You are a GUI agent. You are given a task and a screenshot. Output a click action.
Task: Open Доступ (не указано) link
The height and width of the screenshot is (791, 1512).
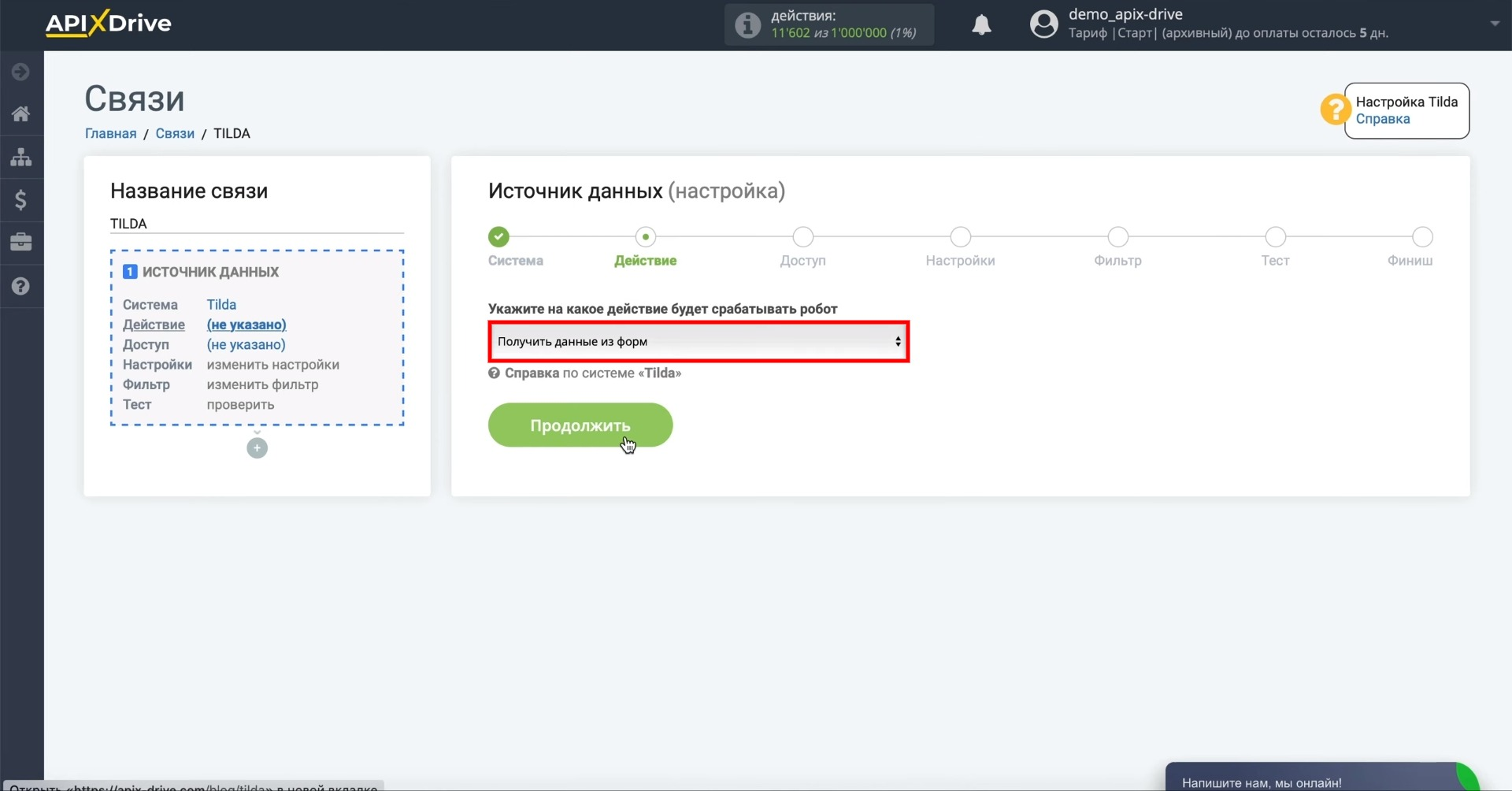coord(246,344)
